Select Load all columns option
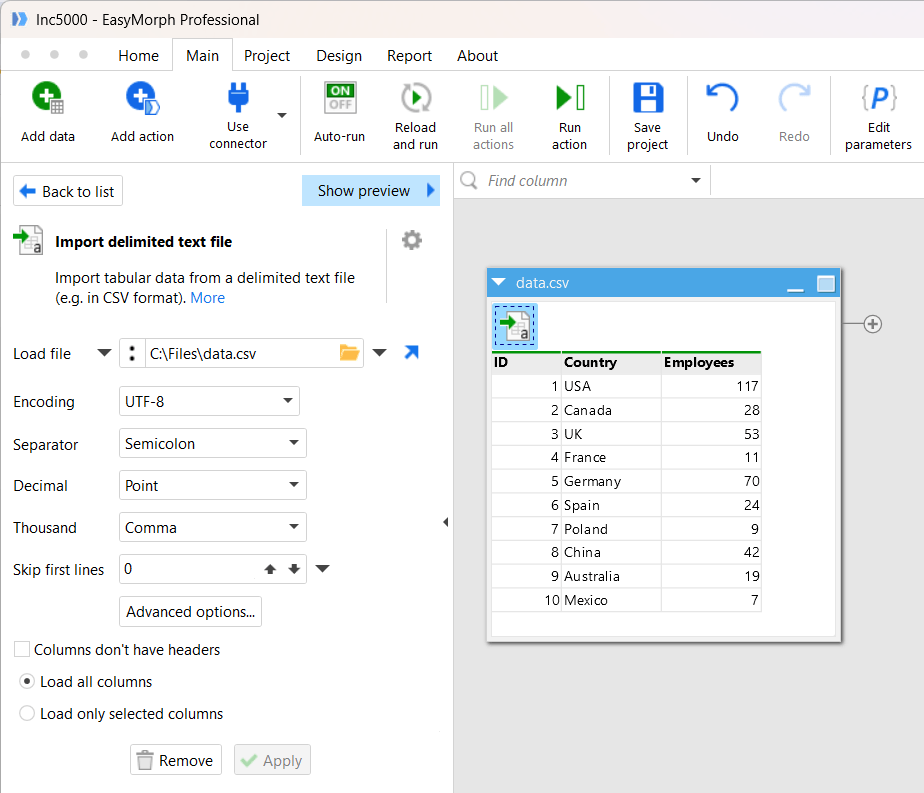The image size is (924, 793). pyautogui.click(x=27, y=681)
